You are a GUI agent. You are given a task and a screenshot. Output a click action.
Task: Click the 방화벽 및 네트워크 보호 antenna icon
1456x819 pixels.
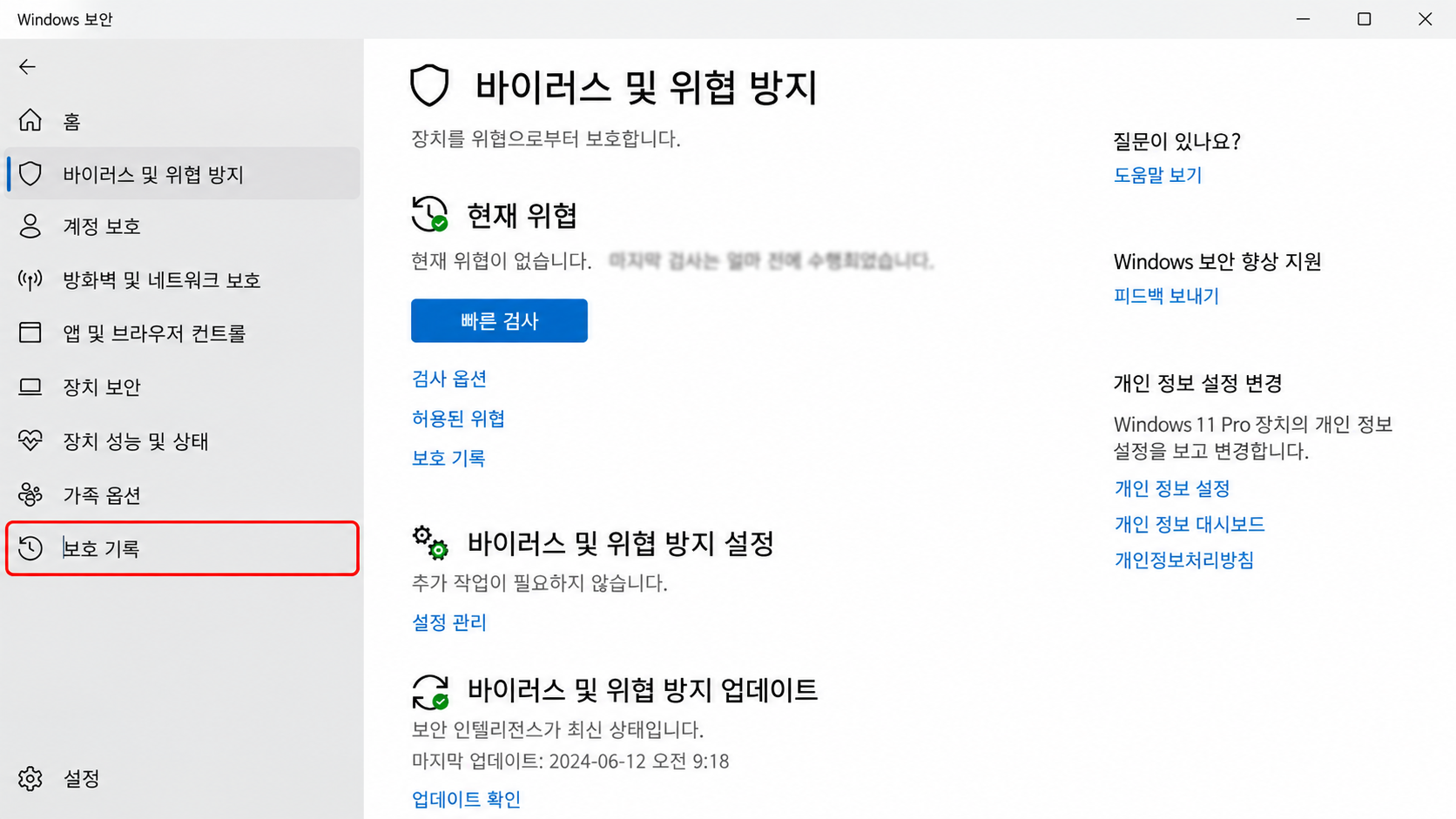pyautogui.click(x=30, y=280)
